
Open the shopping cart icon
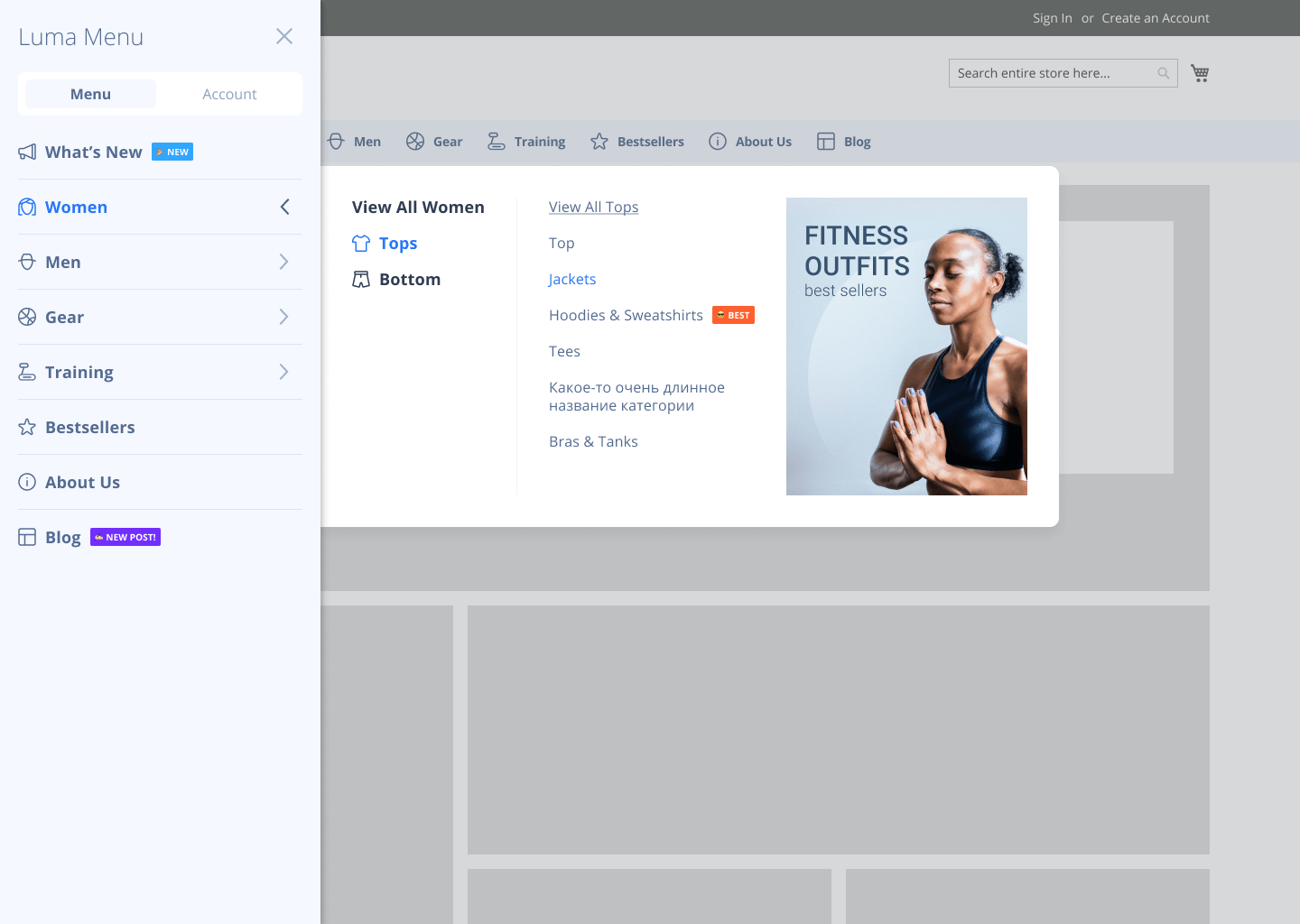pyautogui.click(x=1200, y=73)
